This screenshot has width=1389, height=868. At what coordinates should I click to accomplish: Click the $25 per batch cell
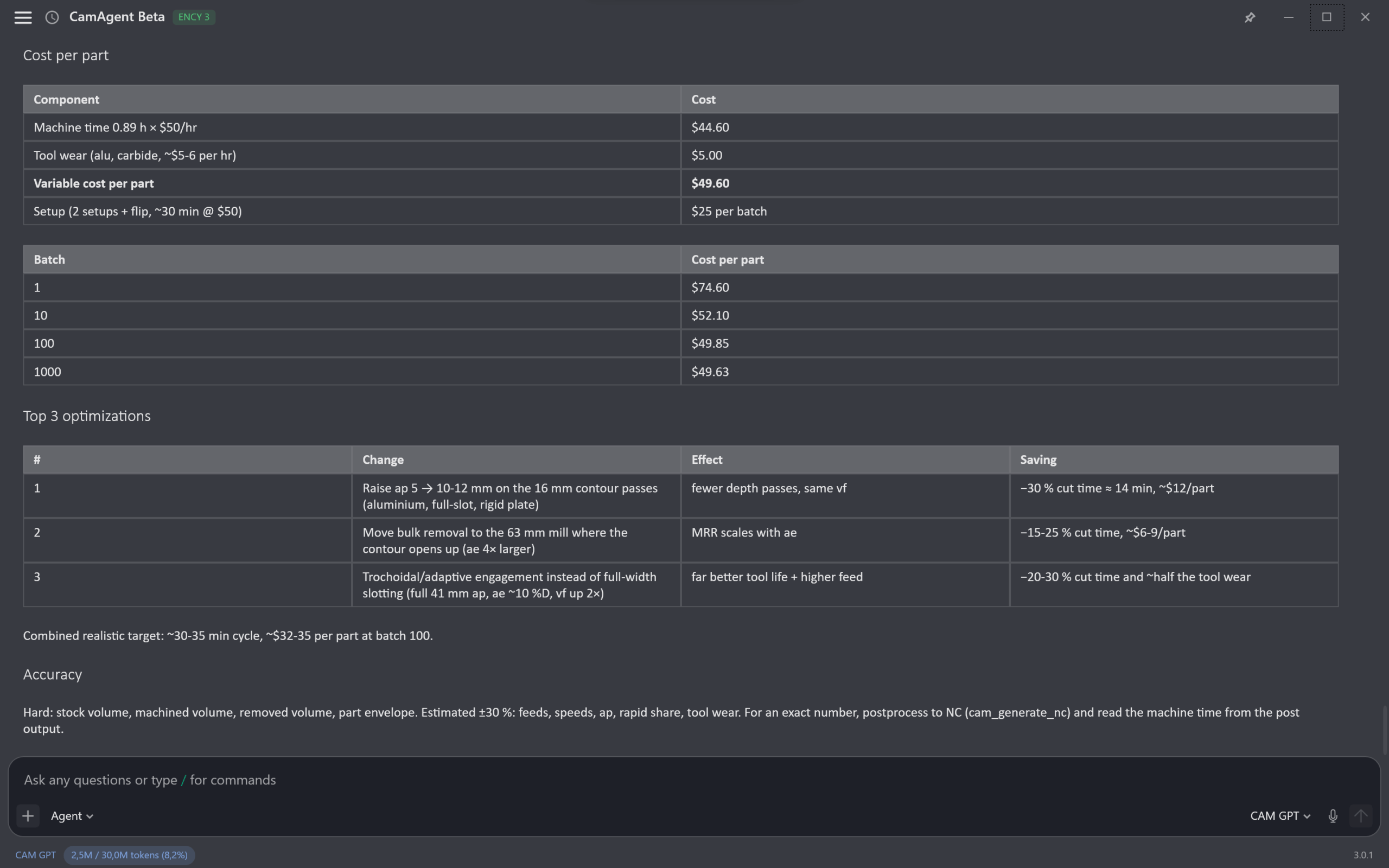click(1009, 211)
